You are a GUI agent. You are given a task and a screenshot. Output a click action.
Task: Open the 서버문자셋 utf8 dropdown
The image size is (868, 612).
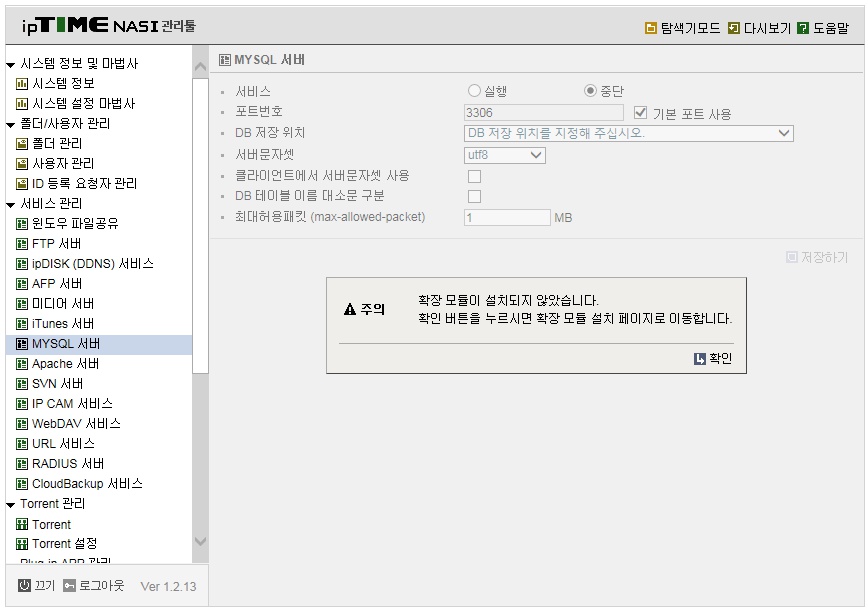coord(505,155)
